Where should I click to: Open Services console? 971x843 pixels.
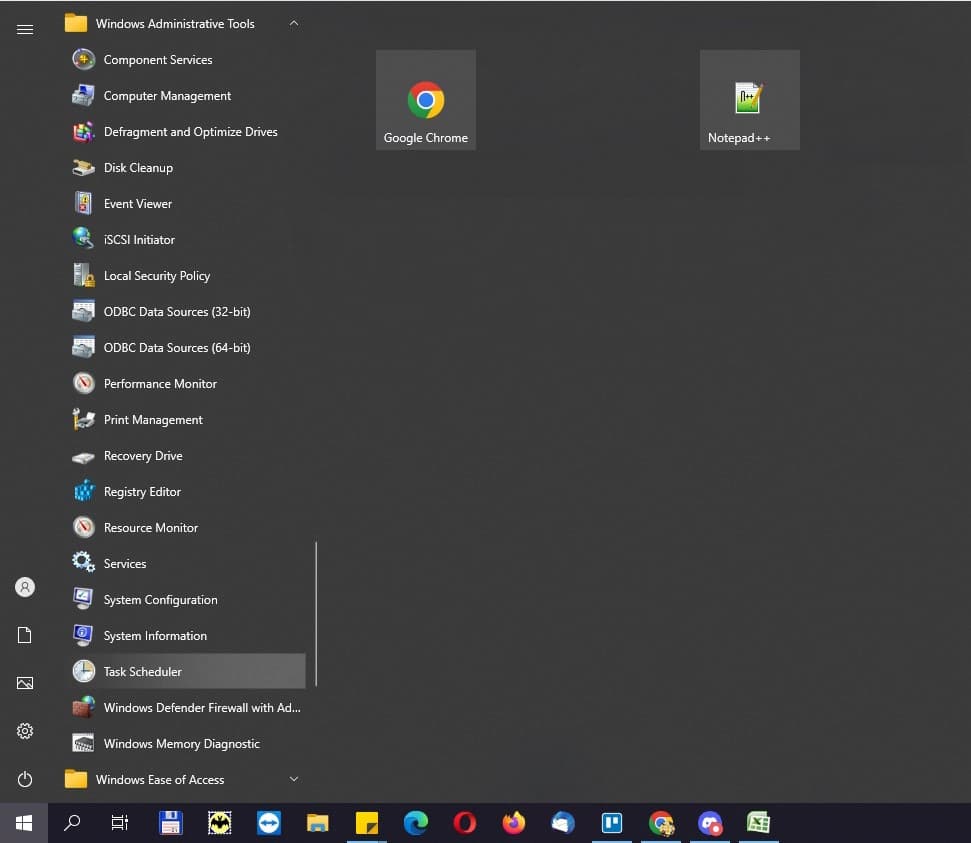185,563
